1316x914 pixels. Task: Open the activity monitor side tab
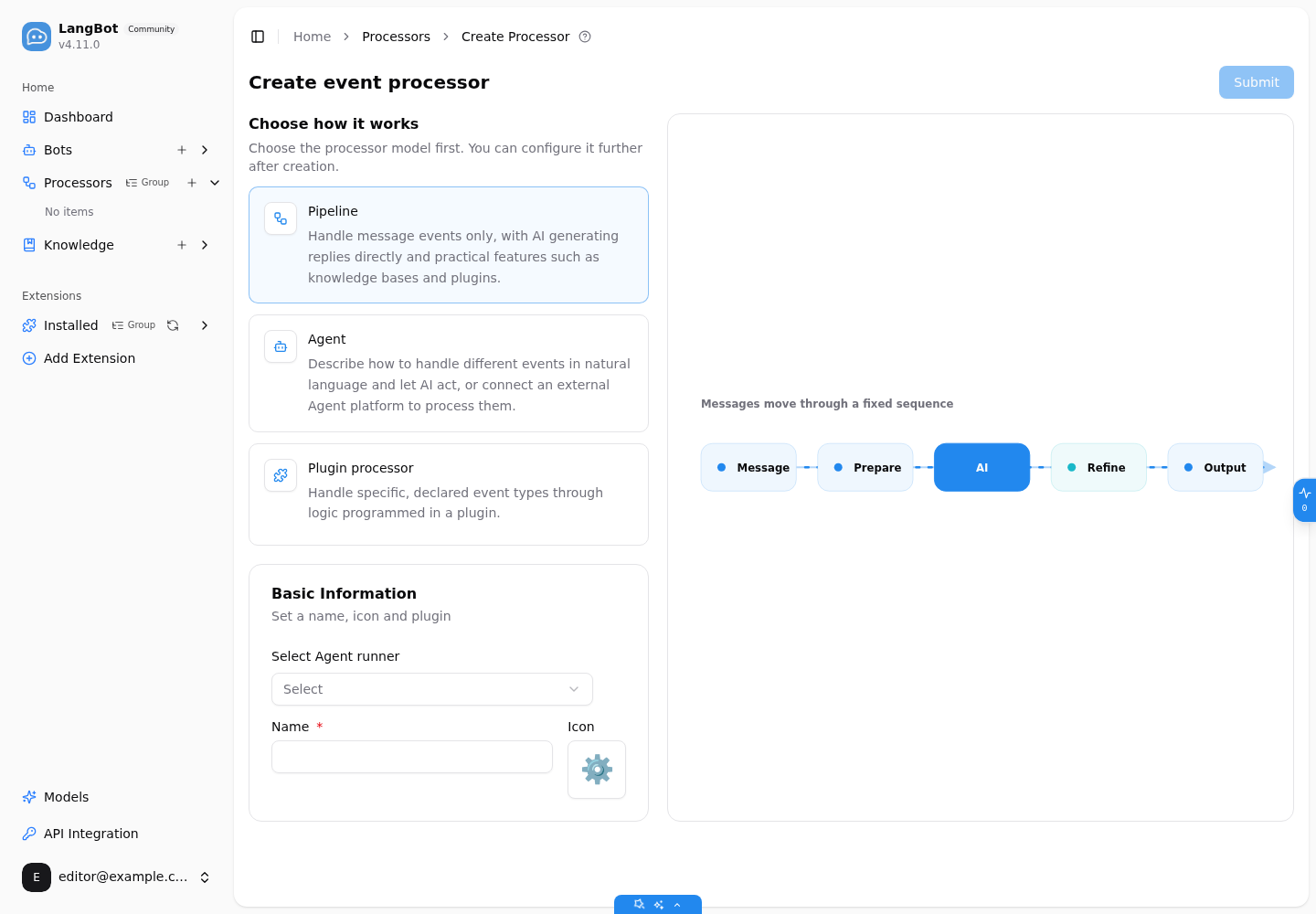pyautogui.click(x=1305, y=500)
